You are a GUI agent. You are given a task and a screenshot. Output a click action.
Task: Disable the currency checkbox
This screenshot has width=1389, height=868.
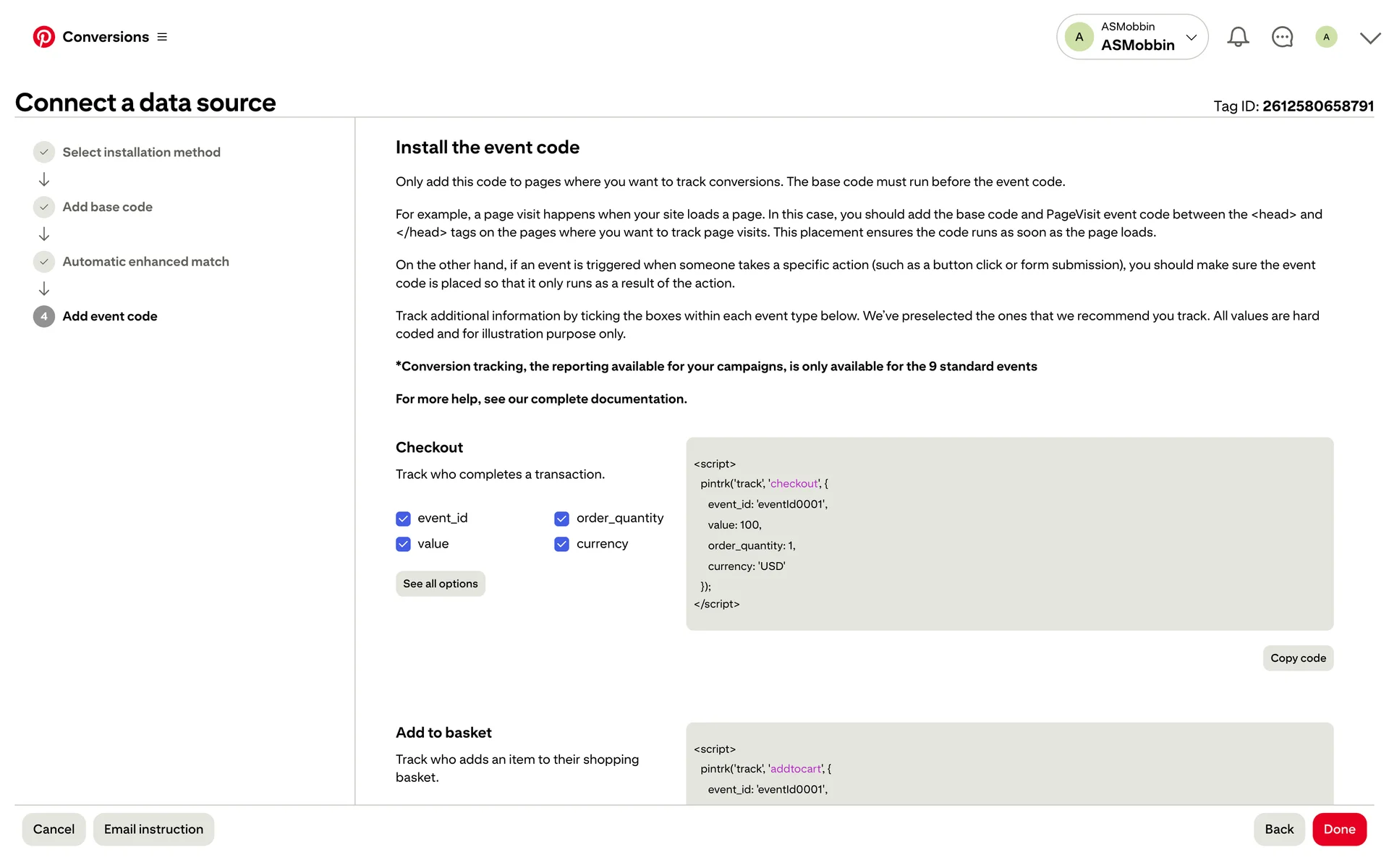[x=562, y=544]
